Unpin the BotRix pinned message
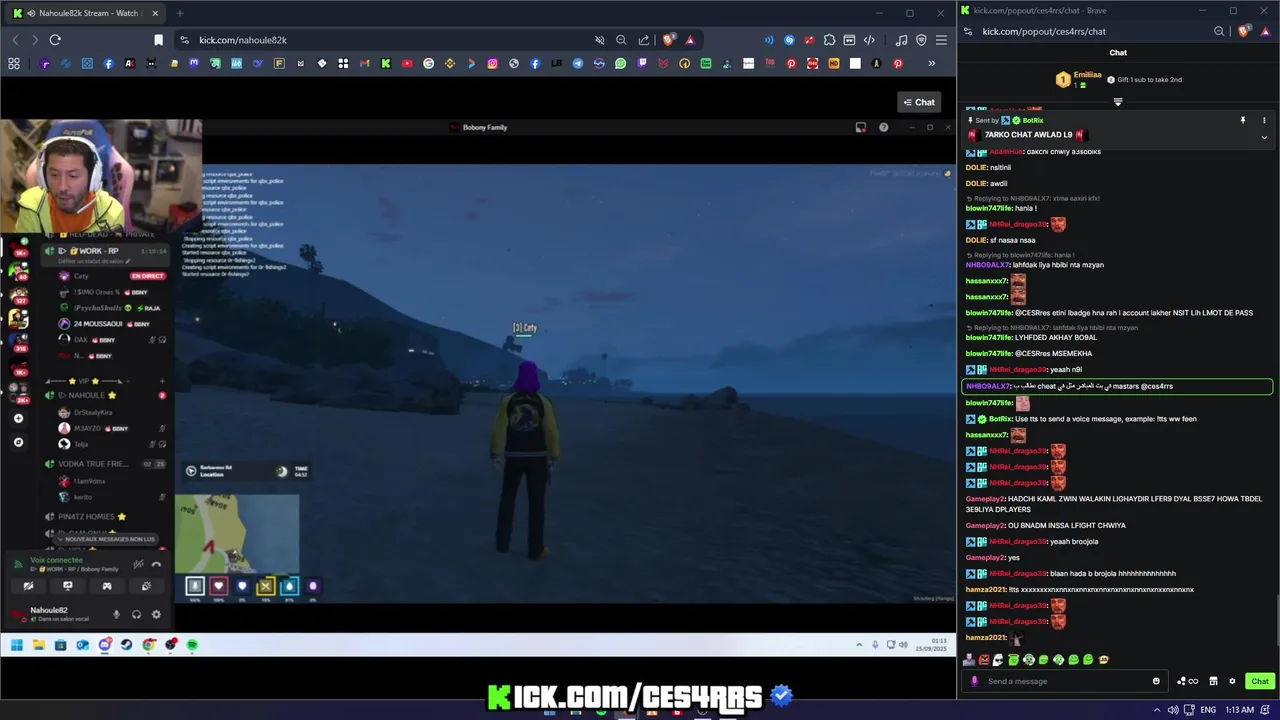This screenshot has width=1280, height=720. pyautogui.click(x=1243, y=120)
